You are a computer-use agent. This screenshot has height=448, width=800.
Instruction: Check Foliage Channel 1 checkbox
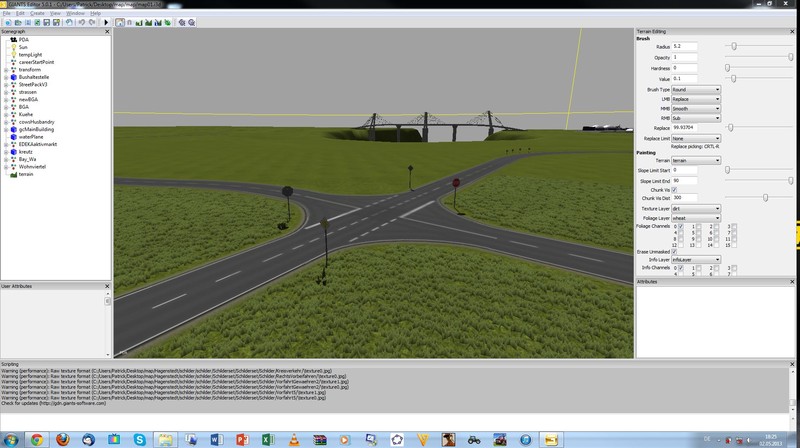pyautogui.click(x=698, y=226)
